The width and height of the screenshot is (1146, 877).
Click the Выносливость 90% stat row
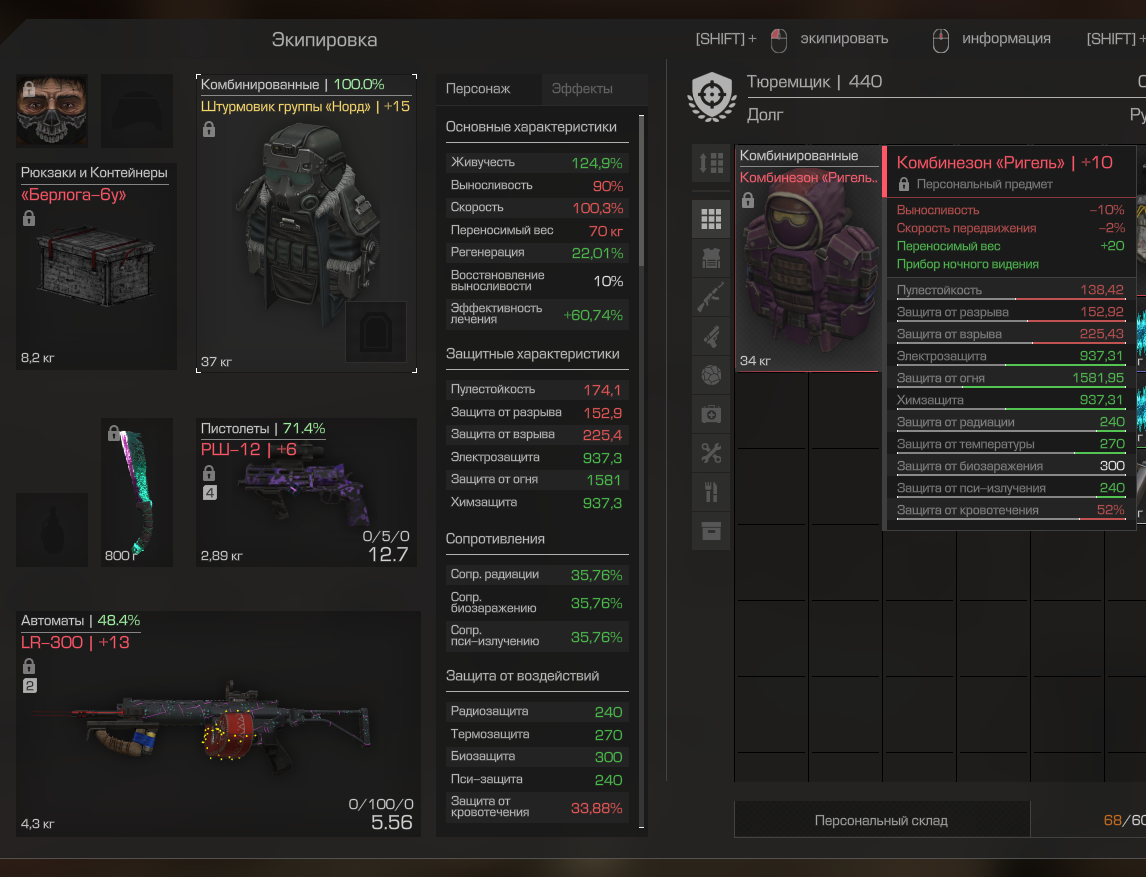(x=536, y=186)
